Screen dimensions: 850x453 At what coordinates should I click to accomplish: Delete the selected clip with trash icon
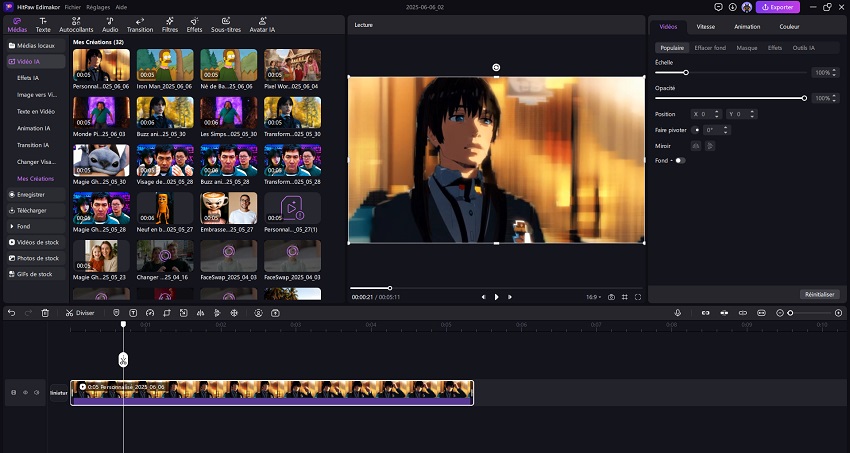point(45,313)
